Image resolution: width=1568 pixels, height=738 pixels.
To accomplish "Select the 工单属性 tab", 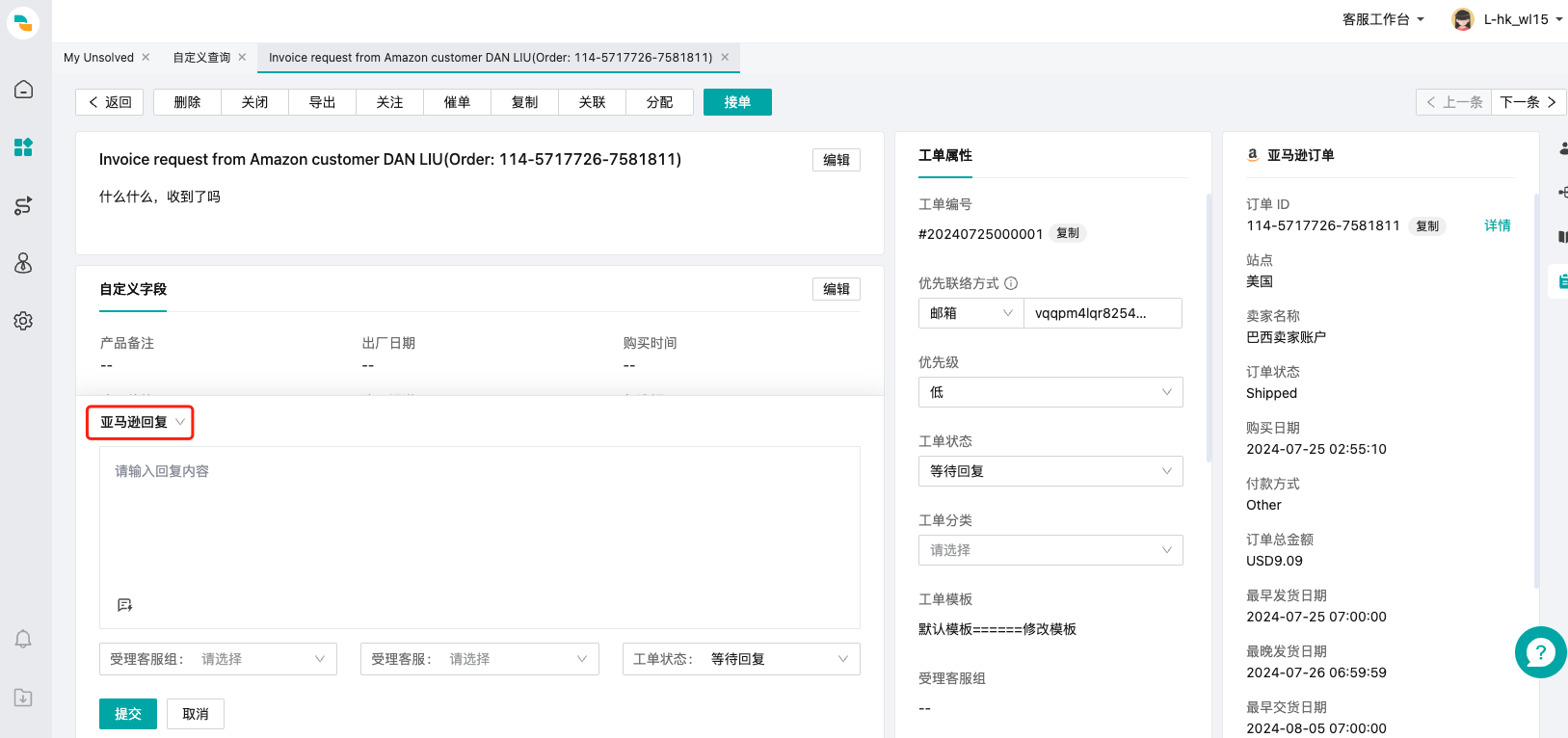I will tap(945, 155).
